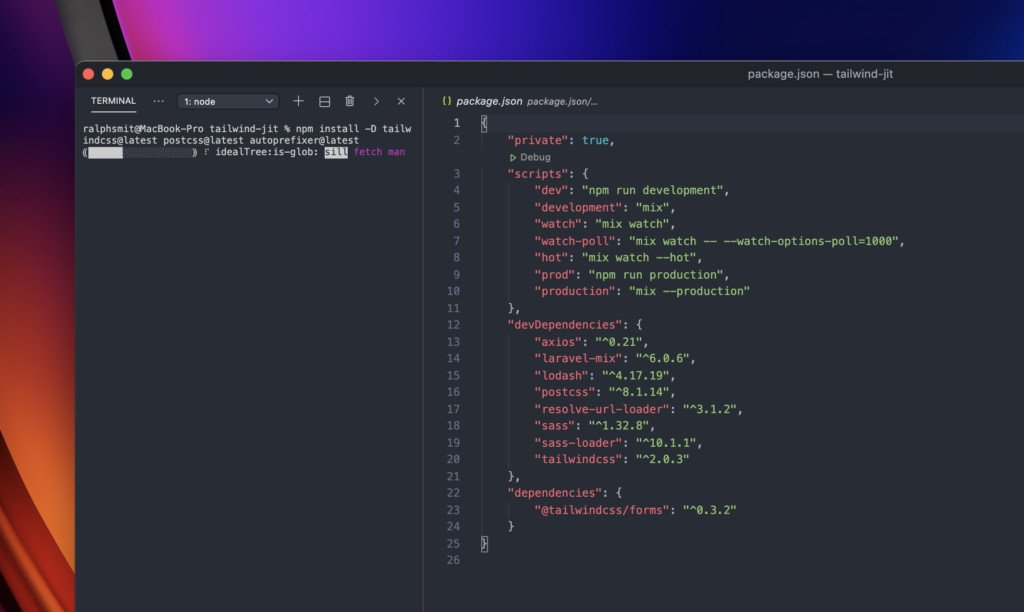Maximize the panel via the chevron icon
This screenshot has width=1024, height=612.
point(376,101)
